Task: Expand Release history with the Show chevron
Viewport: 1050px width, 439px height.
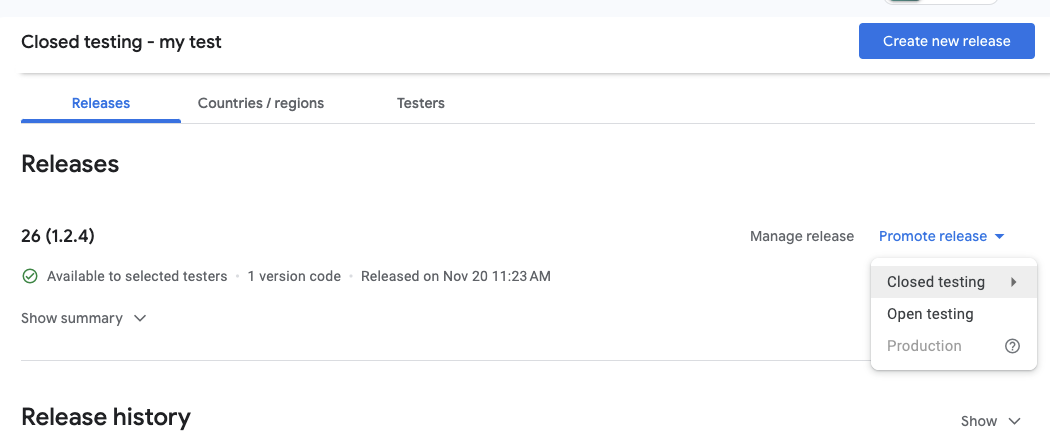Action: (1015, 421)
